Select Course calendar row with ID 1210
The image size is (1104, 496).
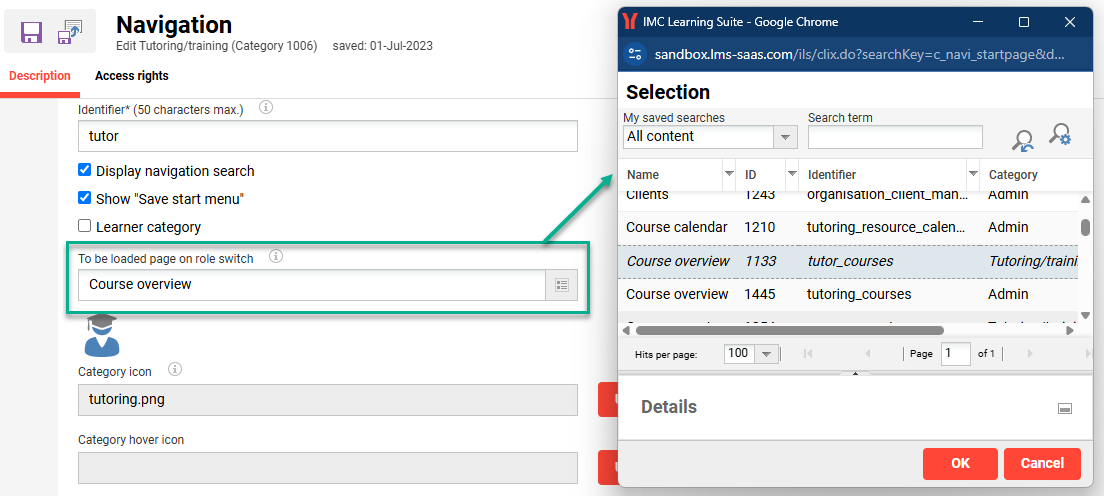click(x=848, y=228)
